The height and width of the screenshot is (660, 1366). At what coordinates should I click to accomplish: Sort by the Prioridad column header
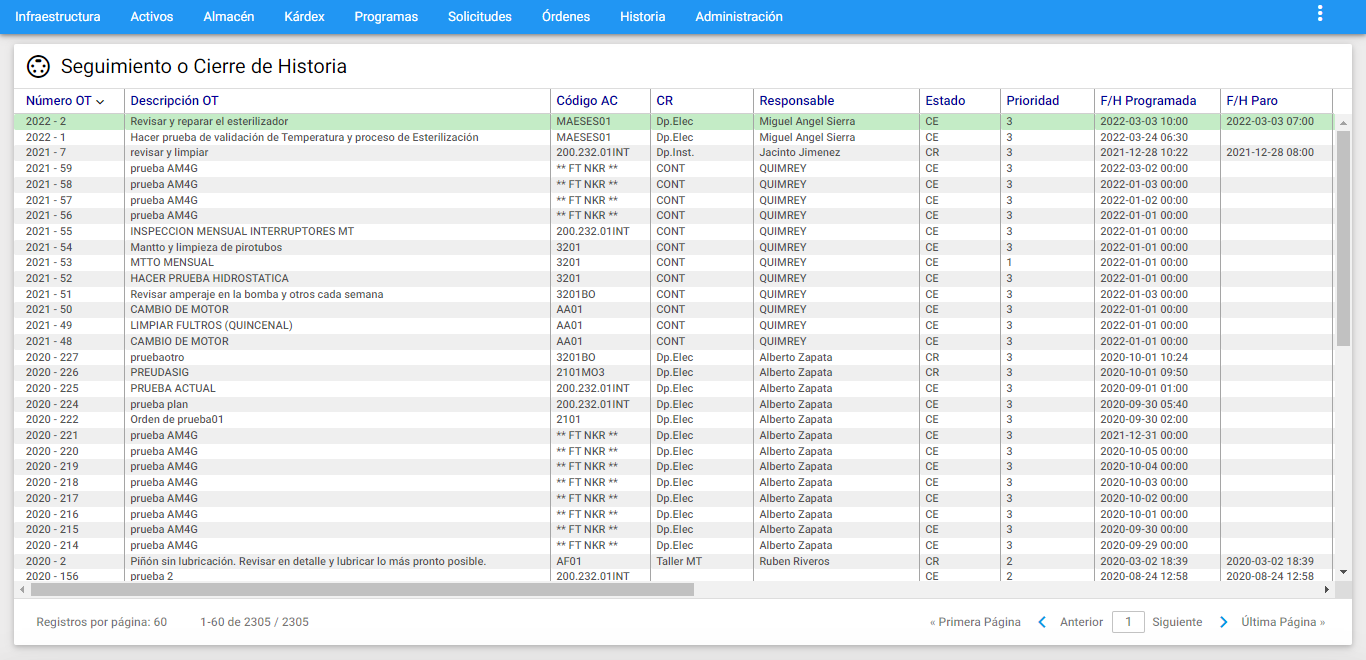coord(1033,101)
